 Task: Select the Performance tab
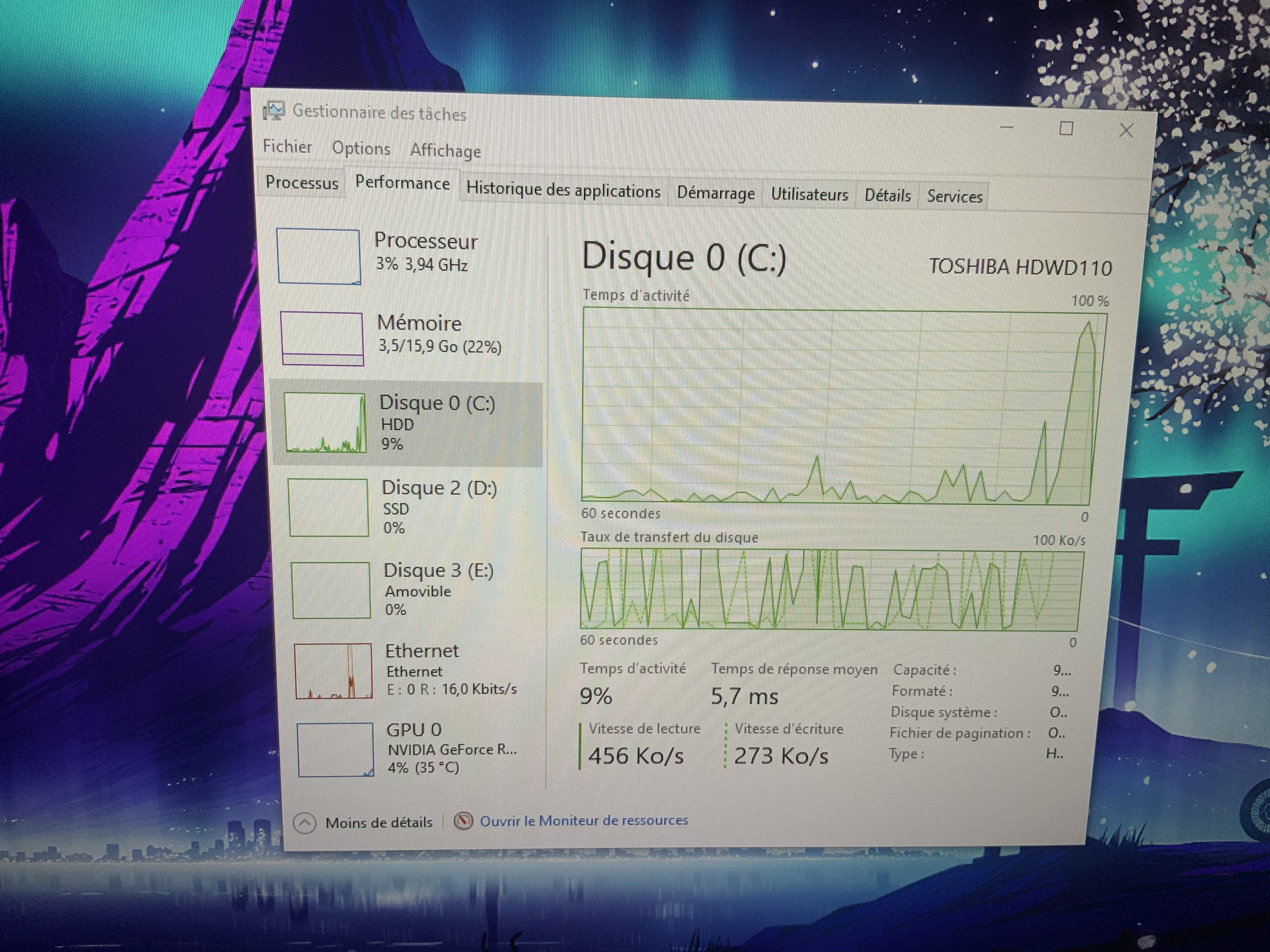(403, 183)
